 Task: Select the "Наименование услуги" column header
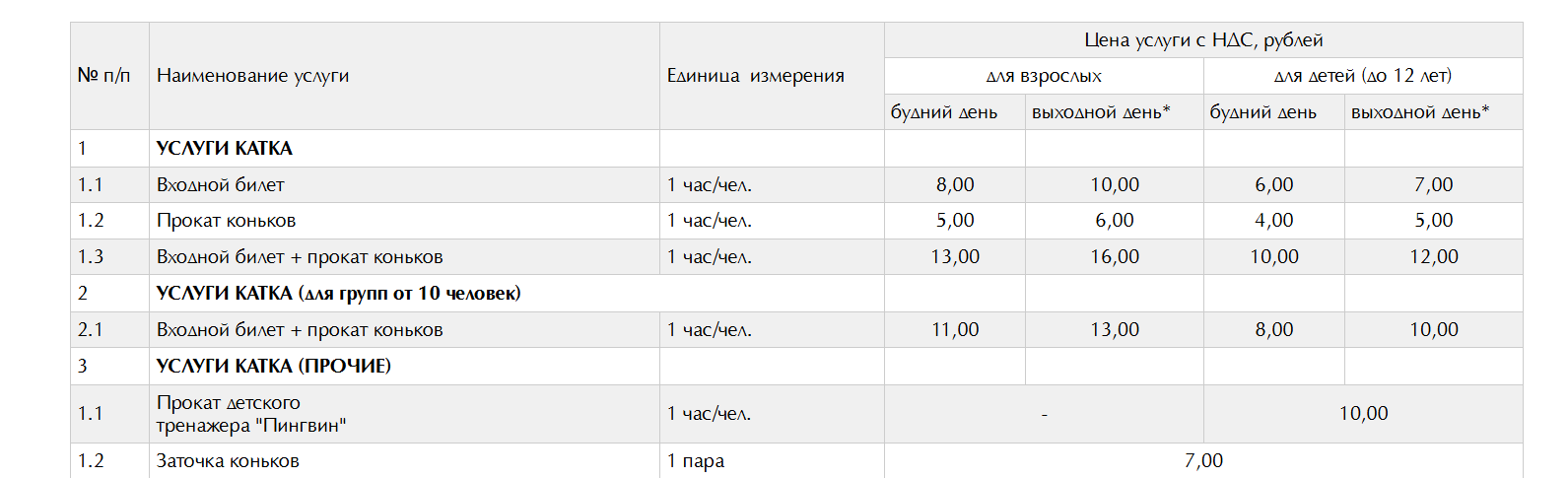pos(252,76)
